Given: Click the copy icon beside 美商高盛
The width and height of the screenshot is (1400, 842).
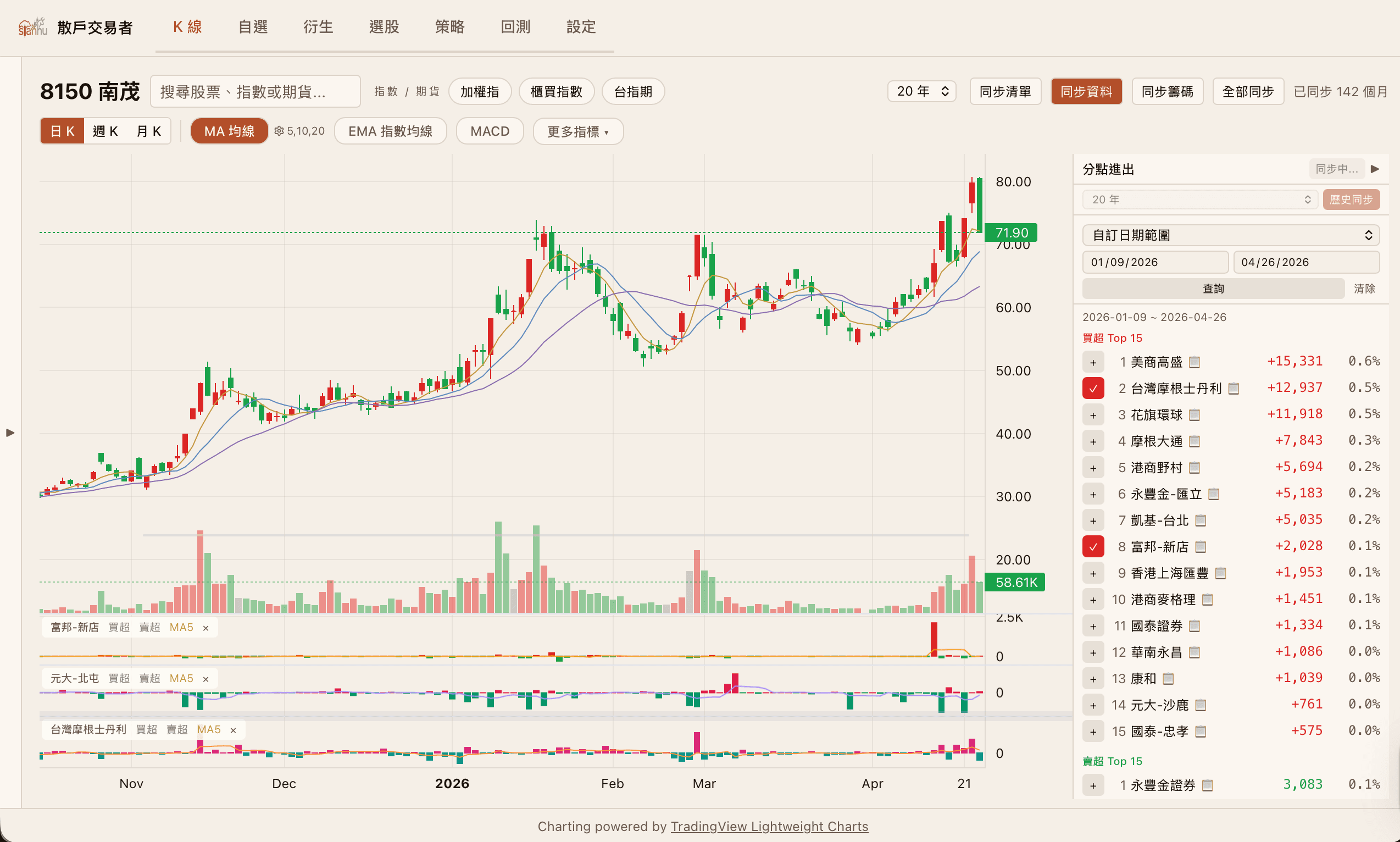Looking at the screenshot, I should 1195,362.
